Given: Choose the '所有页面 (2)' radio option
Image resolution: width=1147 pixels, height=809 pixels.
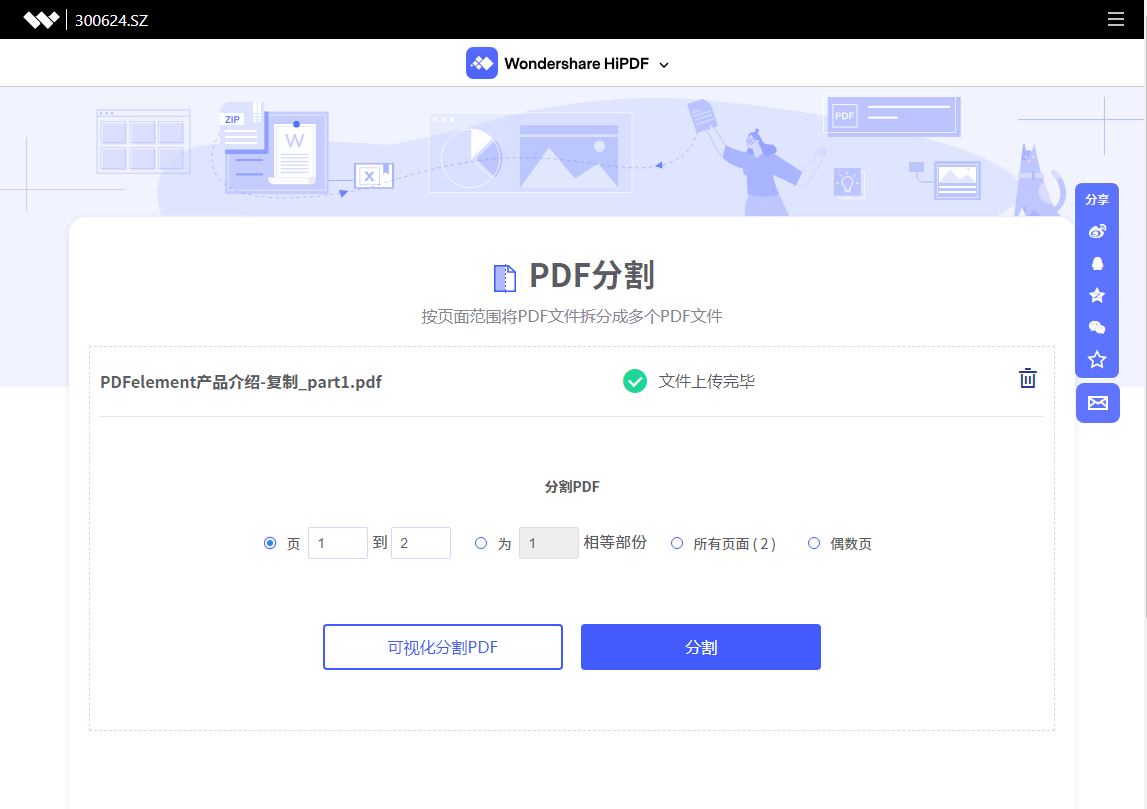Looking at the screenshot, I should 677,543.
